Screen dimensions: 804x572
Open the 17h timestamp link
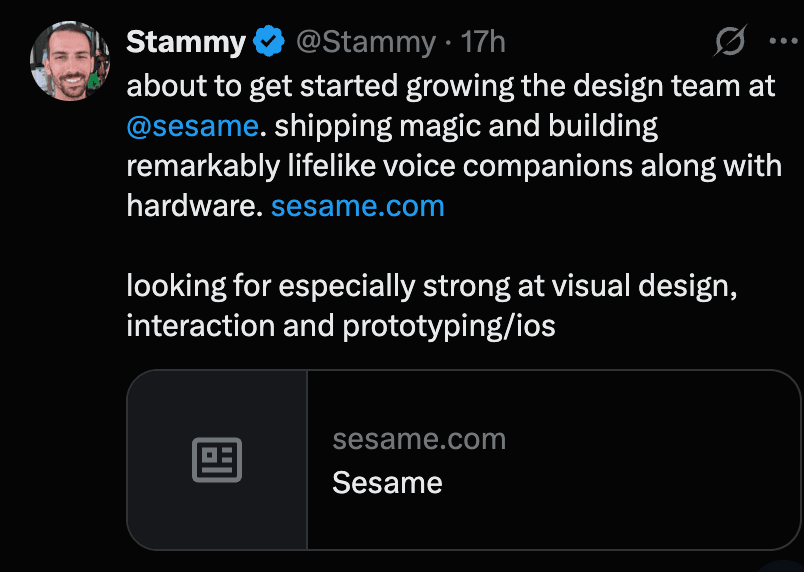[483, 42]
